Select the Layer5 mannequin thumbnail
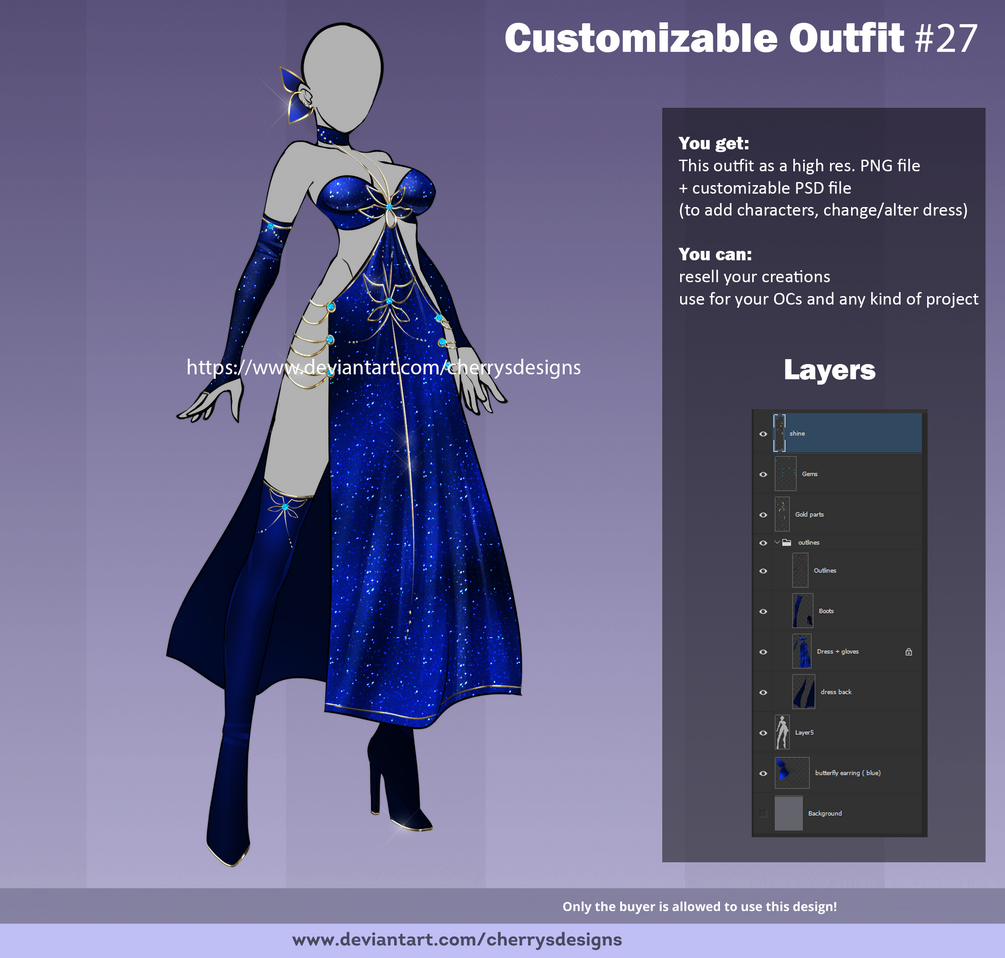The image size is (1005, 958). [x=782, y=732]
